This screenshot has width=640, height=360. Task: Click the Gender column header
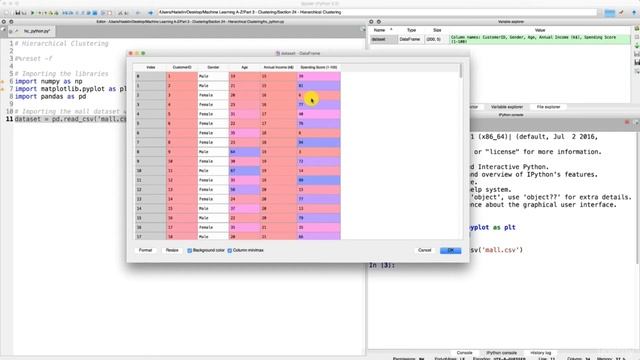click(213, 67)
